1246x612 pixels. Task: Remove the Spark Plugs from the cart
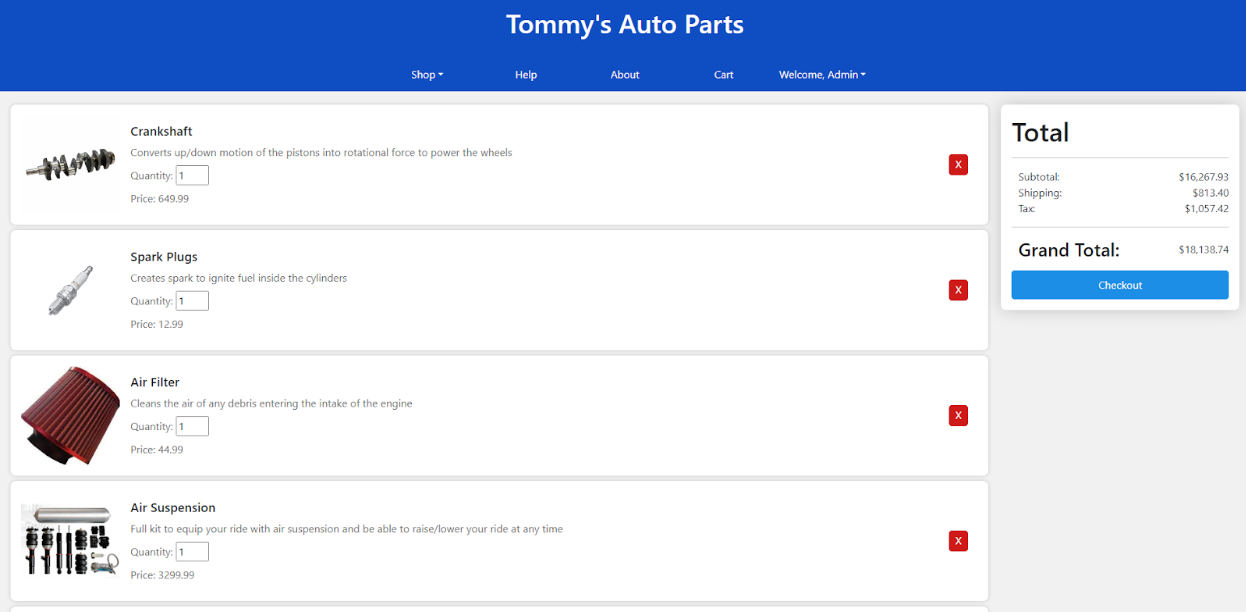tap(957, 290)
